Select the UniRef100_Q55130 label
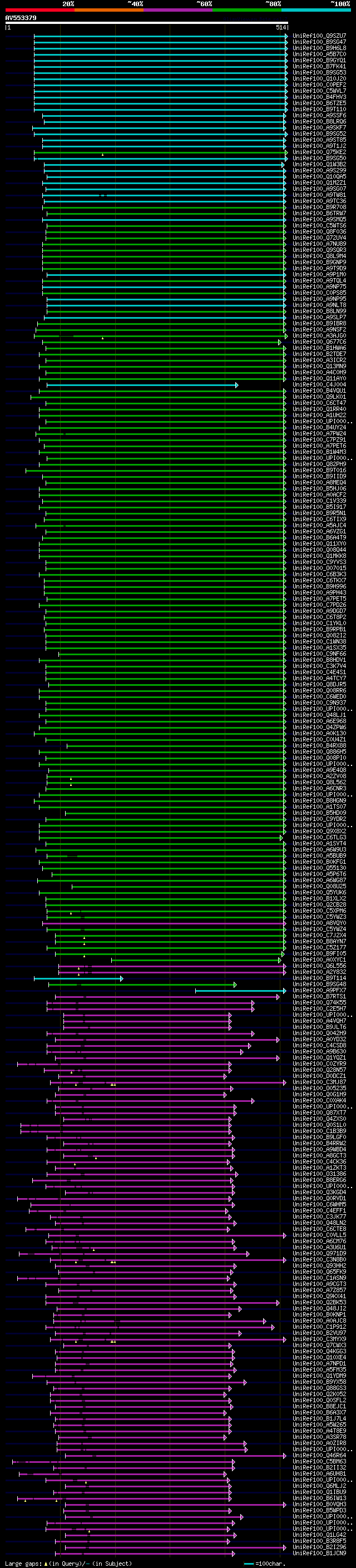 tap(319, 868)
